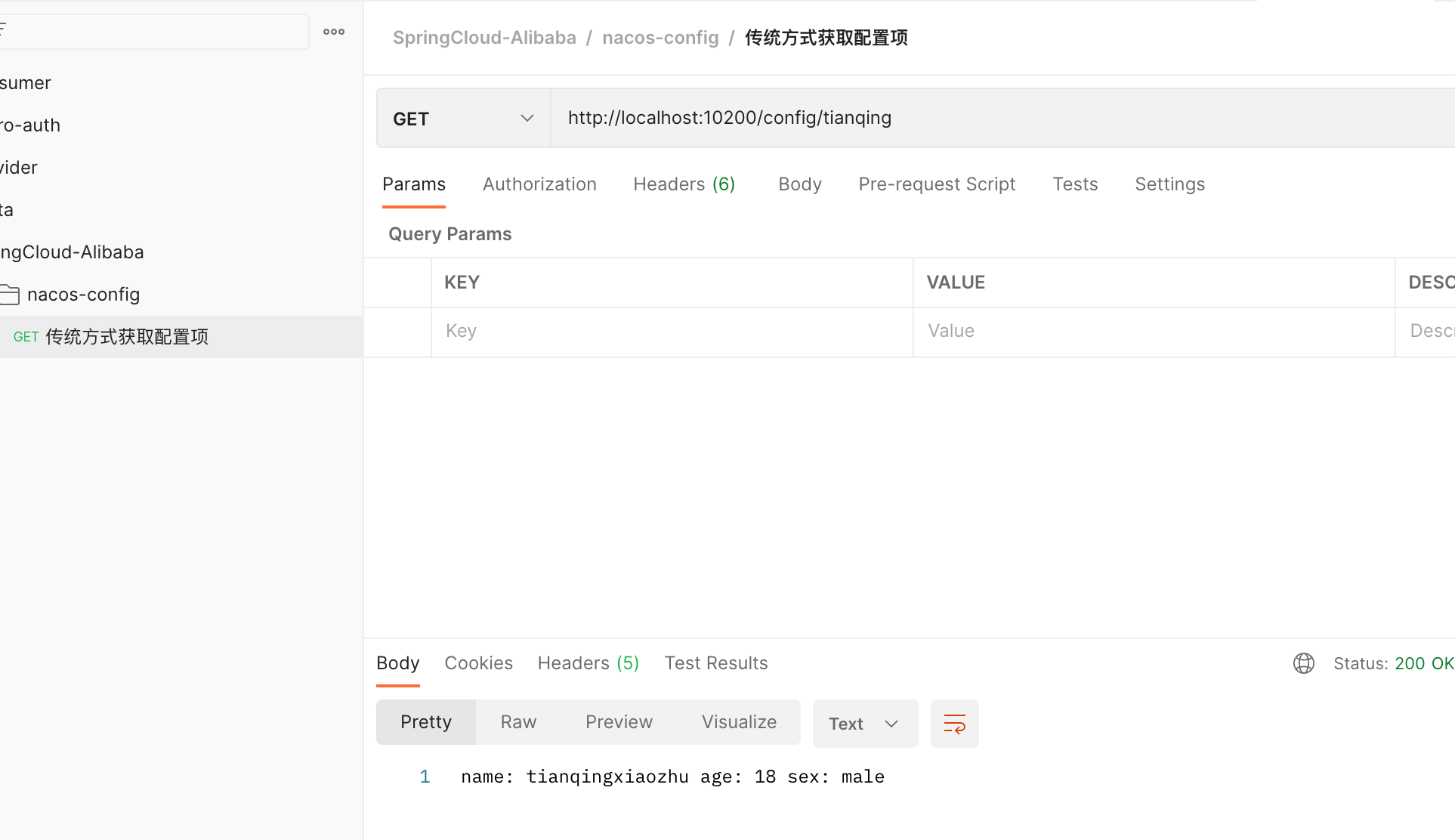Click the three-dot more options icon
This screenshot has width=1455, height=840.
pos(334,32)
